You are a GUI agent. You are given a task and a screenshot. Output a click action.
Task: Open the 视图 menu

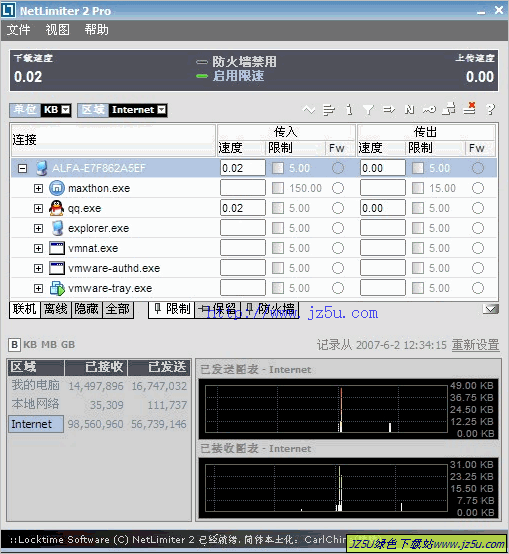click(57, 30)
